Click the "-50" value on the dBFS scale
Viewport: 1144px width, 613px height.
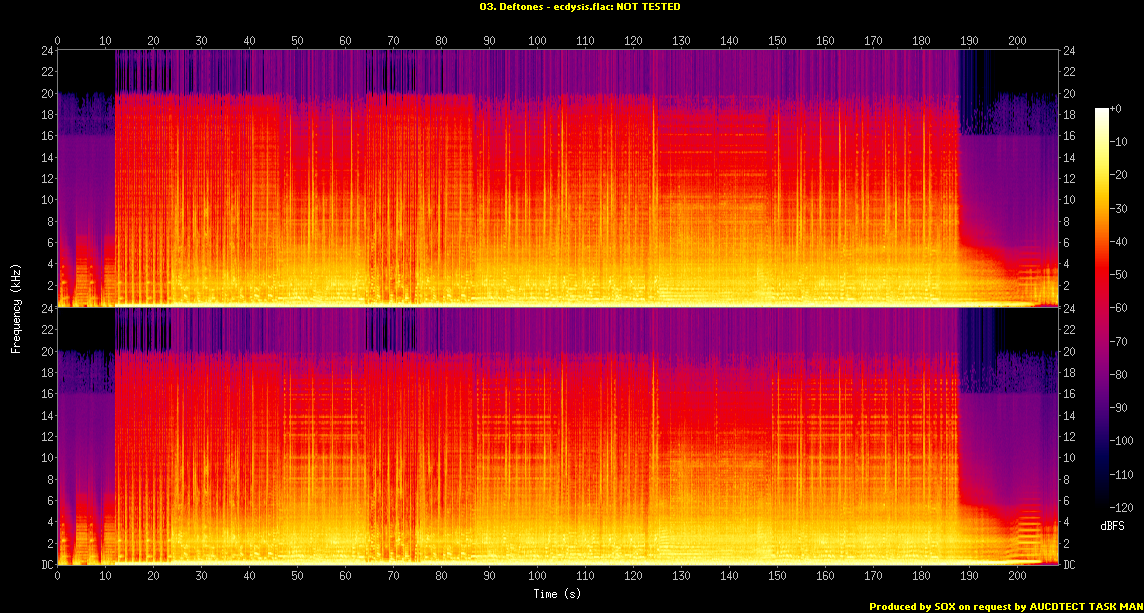[x=1119, y=274]
